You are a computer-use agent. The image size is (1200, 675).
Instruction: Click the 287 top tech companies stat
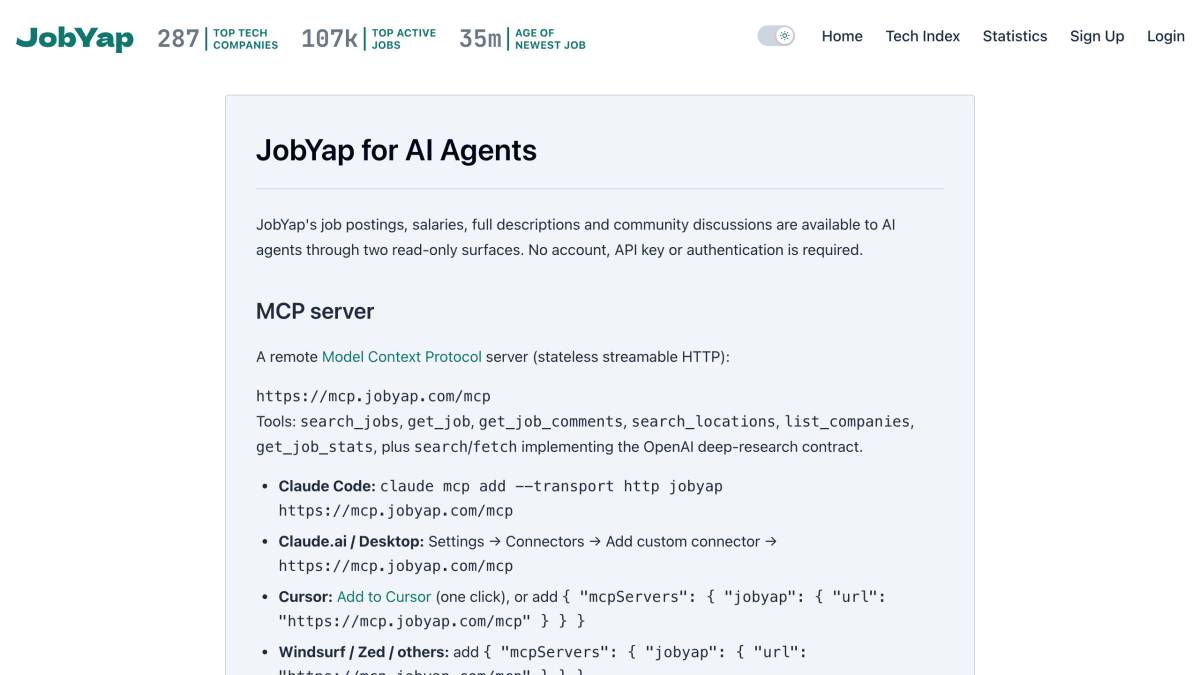[218, 39]
